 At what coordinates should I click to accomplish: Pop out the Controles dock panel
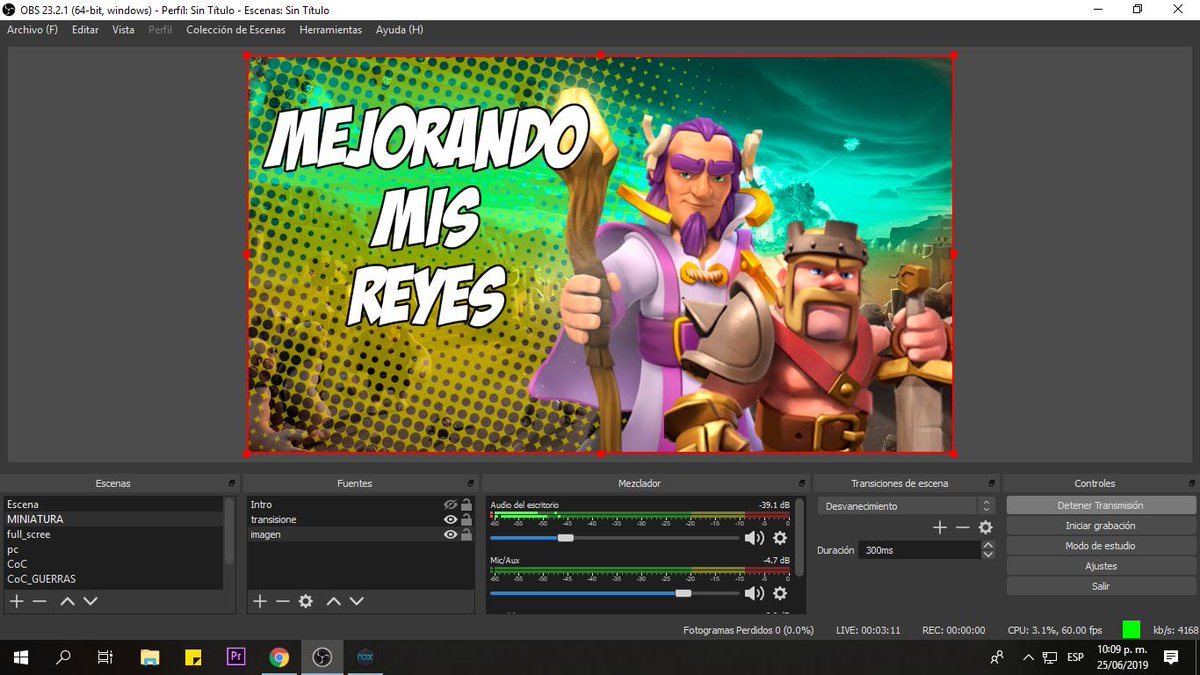[1190, 483]
